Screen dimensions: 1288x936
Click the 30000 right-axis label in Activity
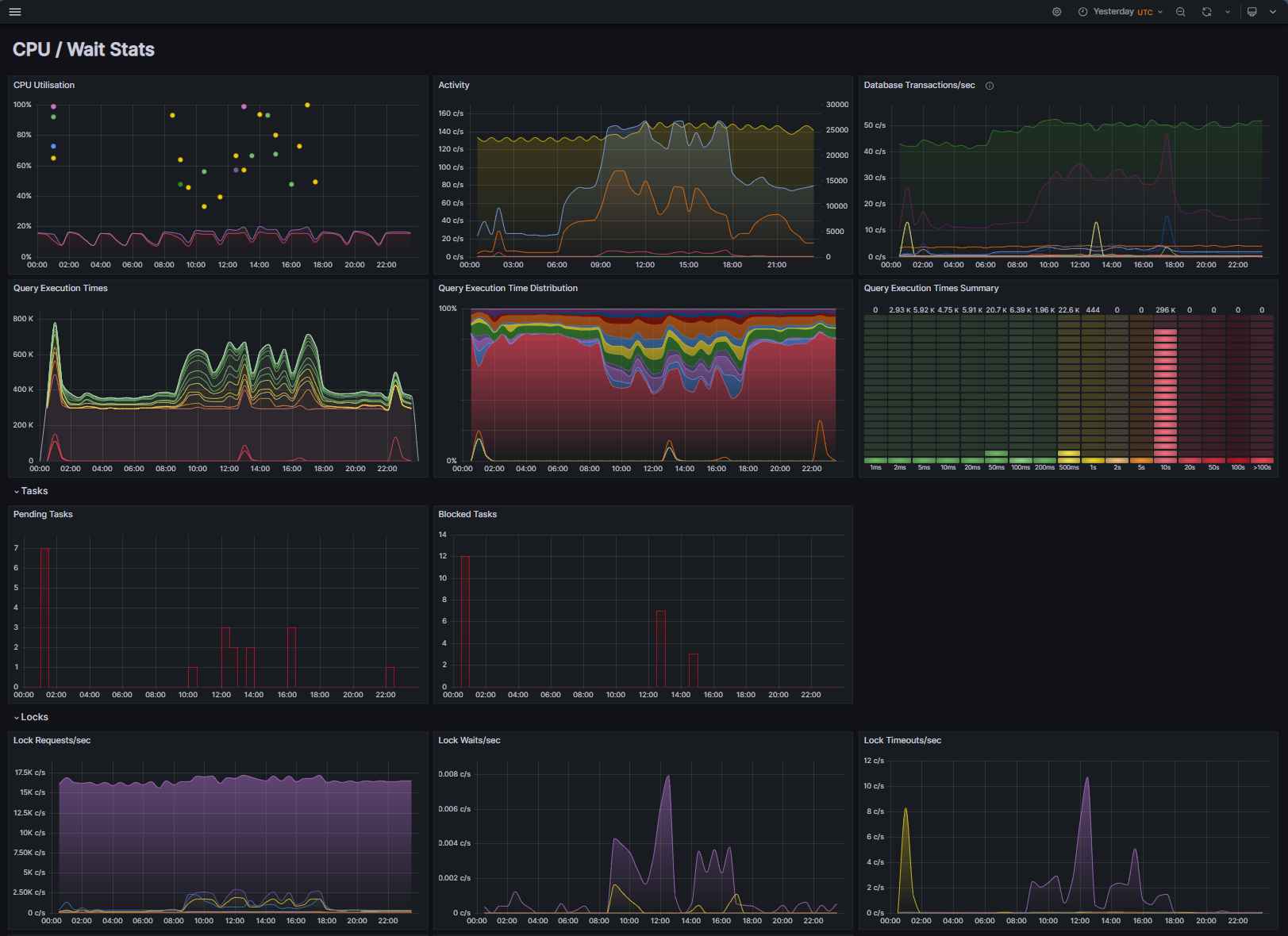837,105
